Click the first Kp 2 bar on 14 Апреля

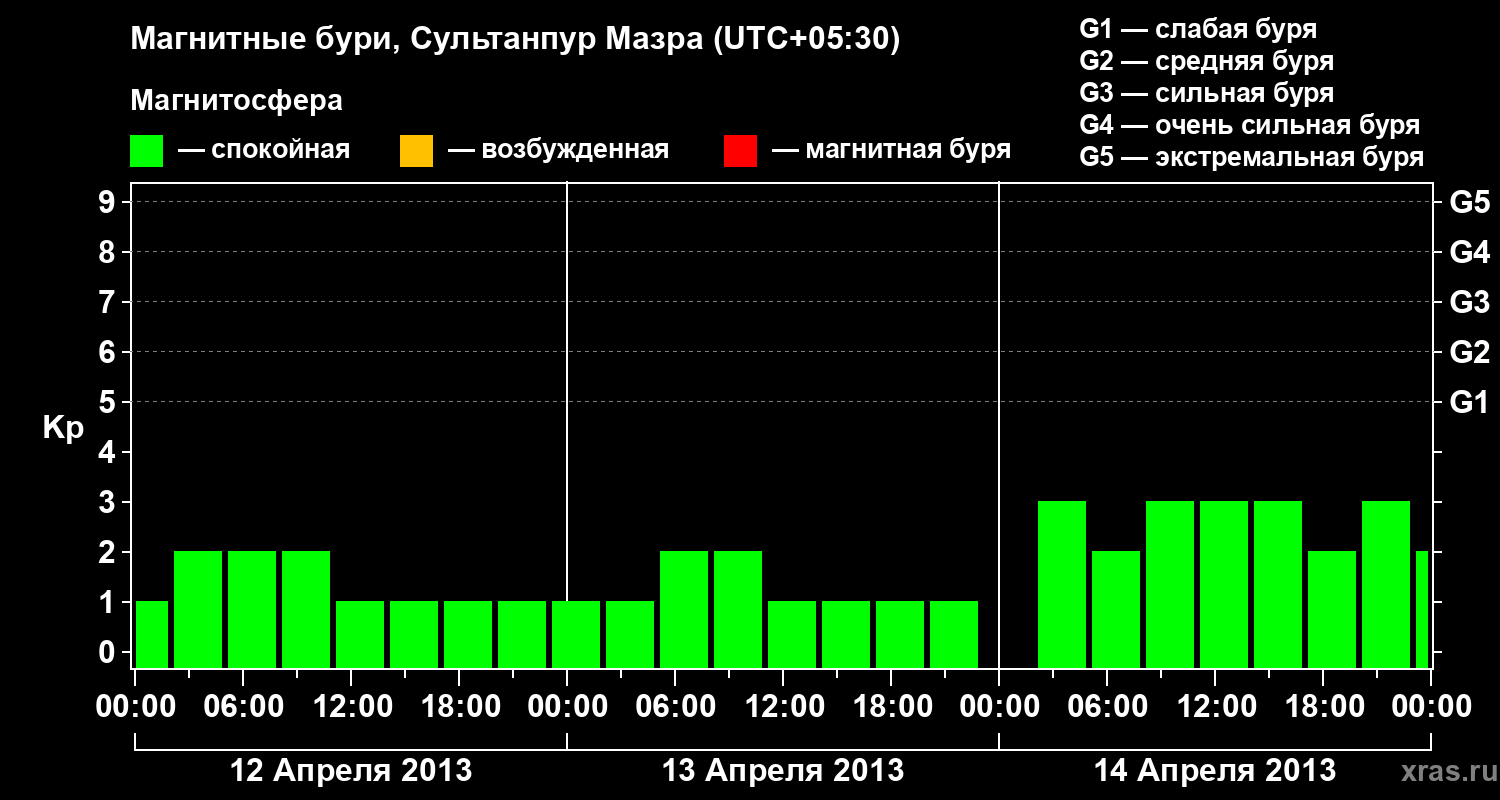point(1116,609)
